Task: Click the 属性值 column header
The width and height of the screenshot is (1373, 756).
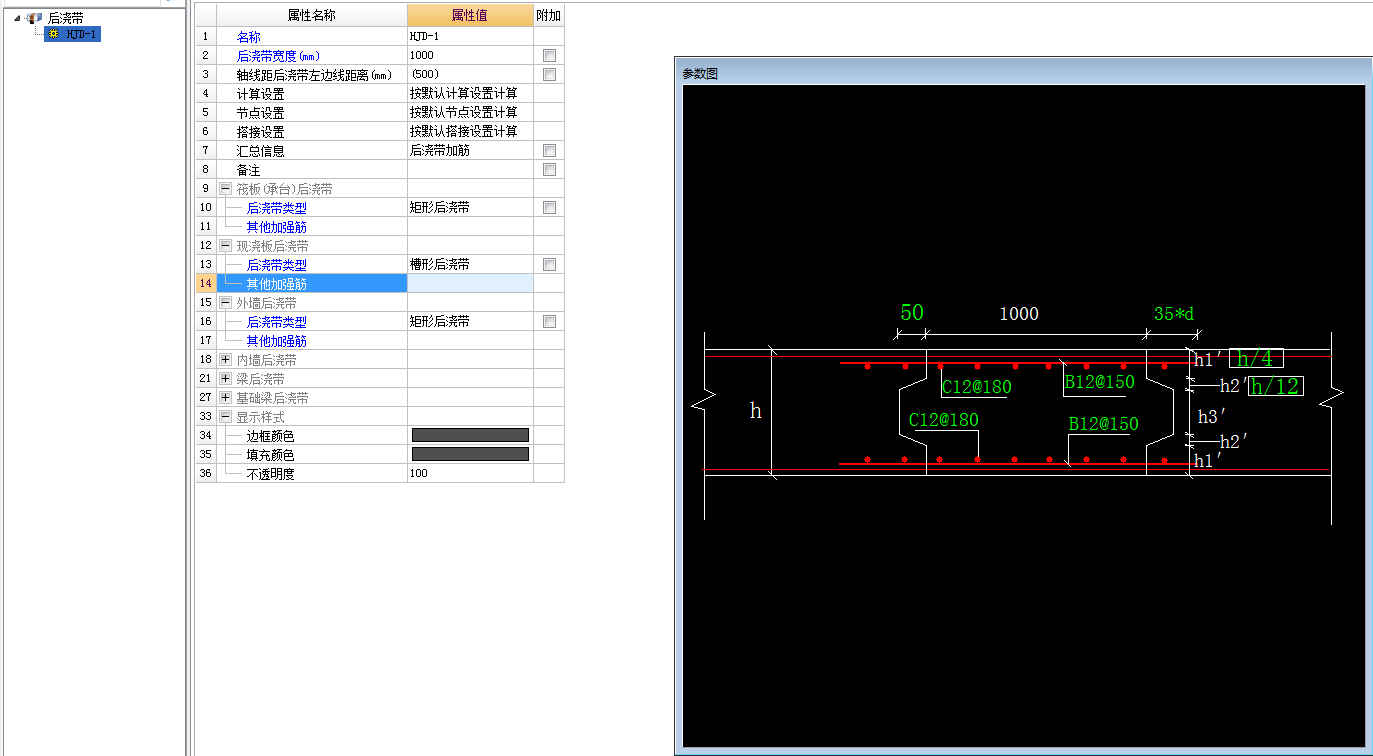Action: coord(470,15)
